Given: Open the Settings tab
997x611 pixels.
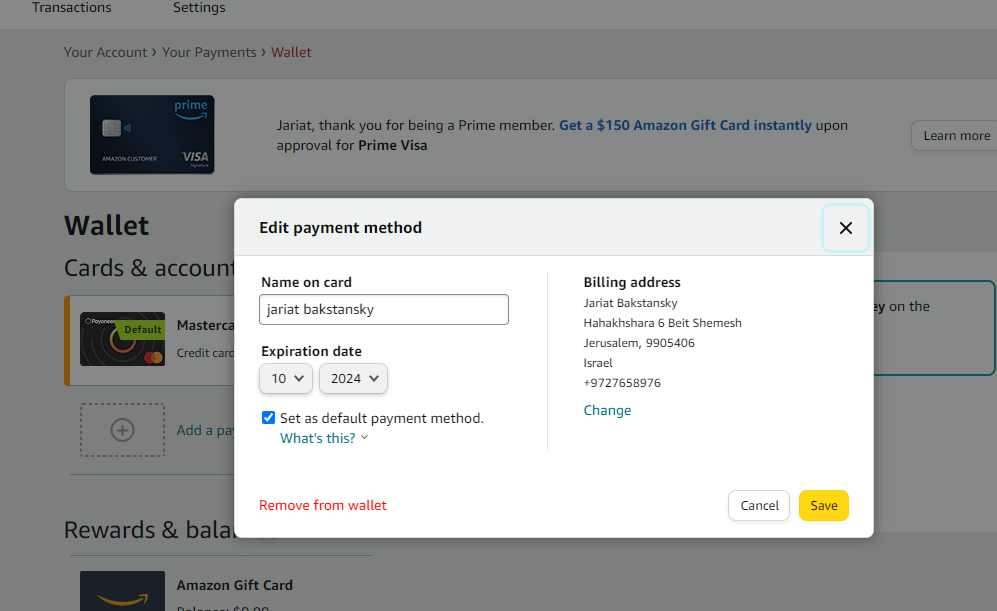Looking at the screenshot, I should click(199, 8).
